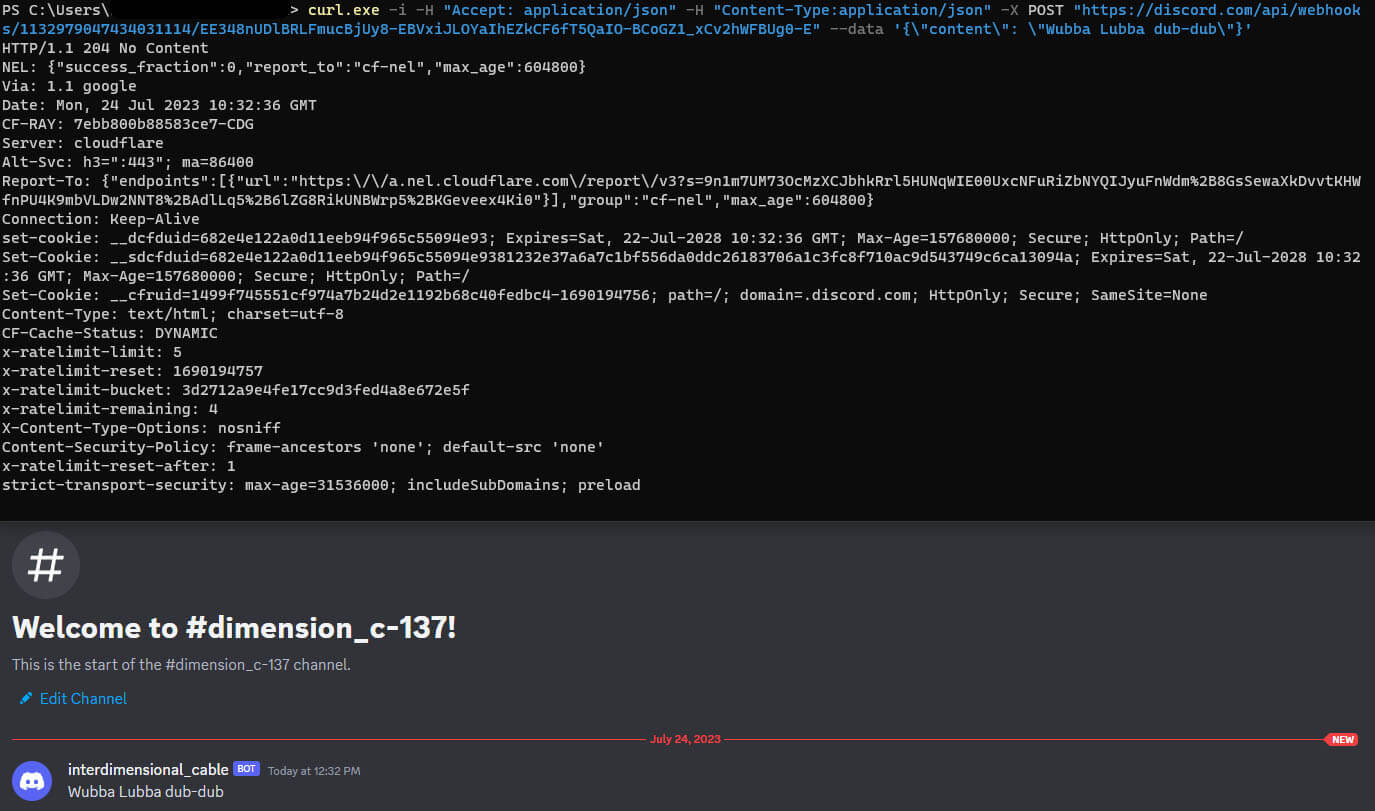Viewport: 1375px width, 811px height.
Task: Click the red NEW messages marker
Action: pyautogui.click(x=1341, y=740)
